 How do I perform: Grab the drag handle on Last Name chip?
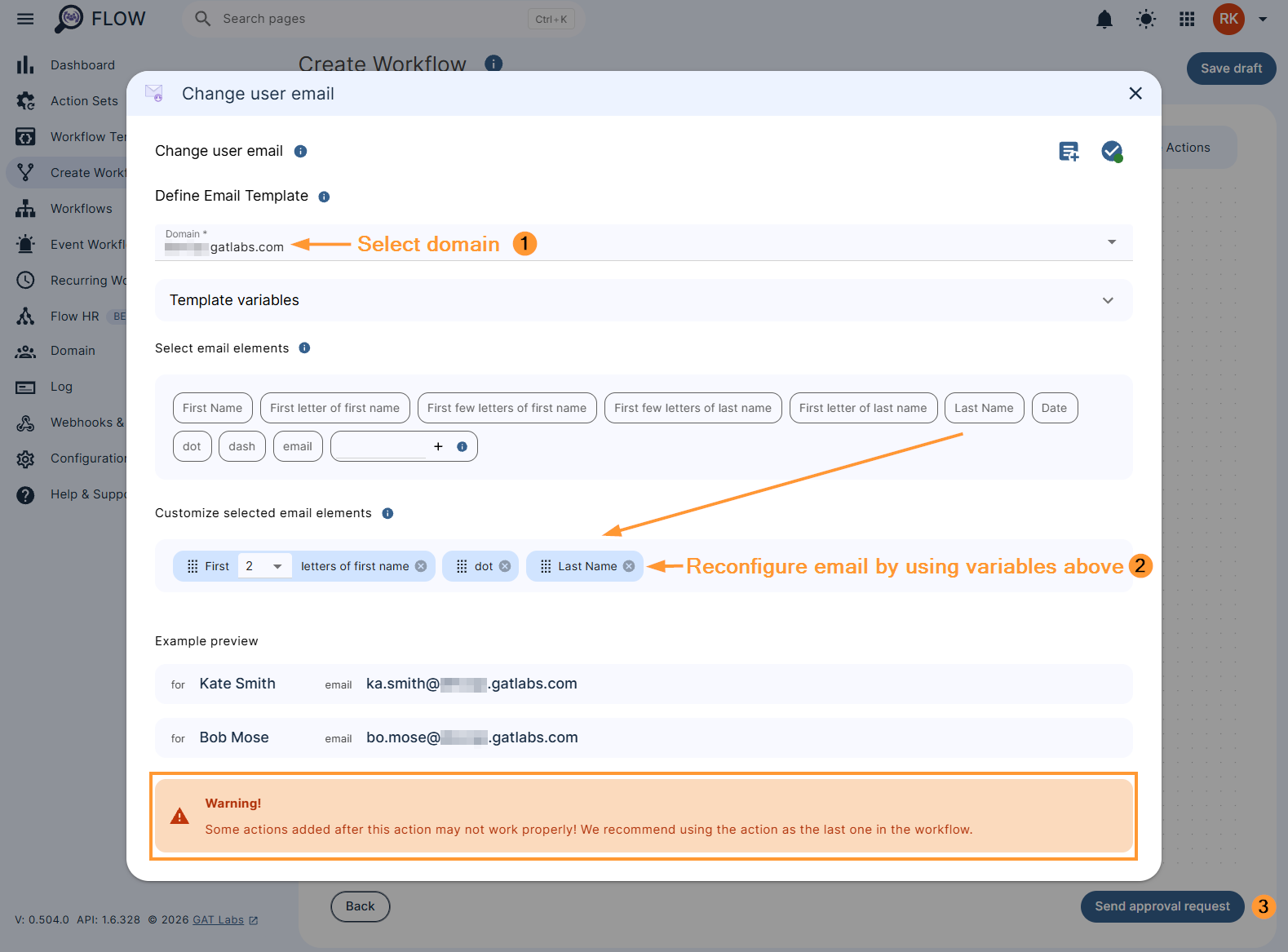[x=546, y=566]
